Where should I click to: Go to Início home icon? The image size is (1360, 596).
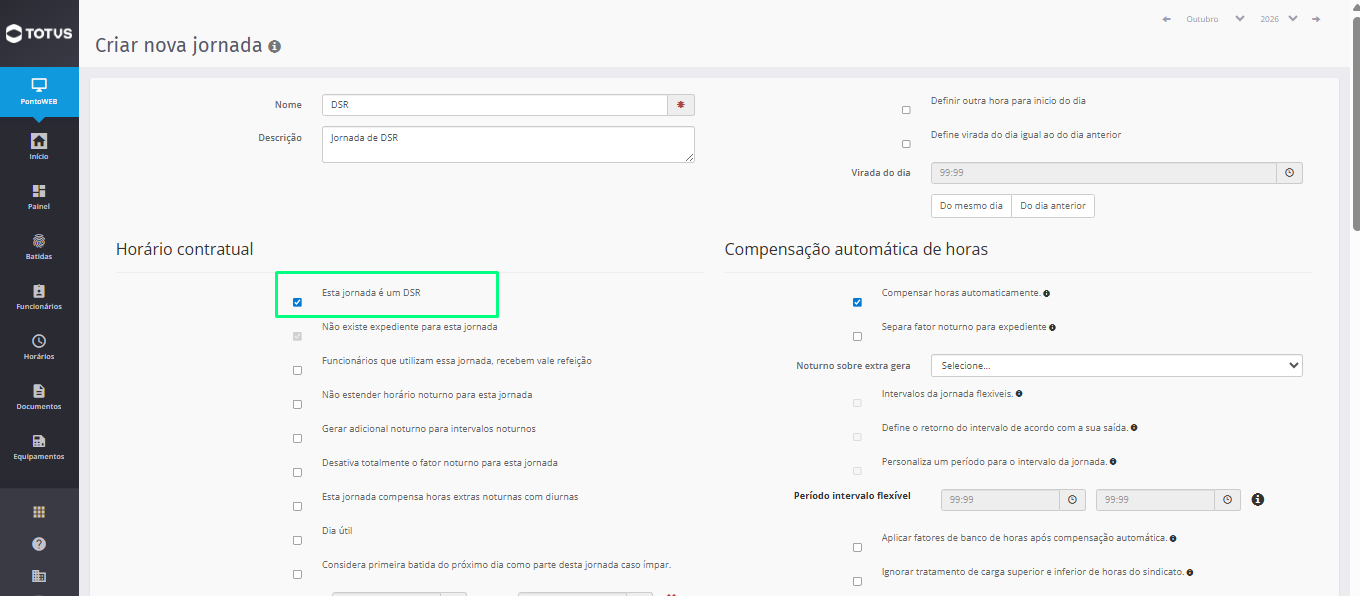pyautogui.click(x=39, y=141)
